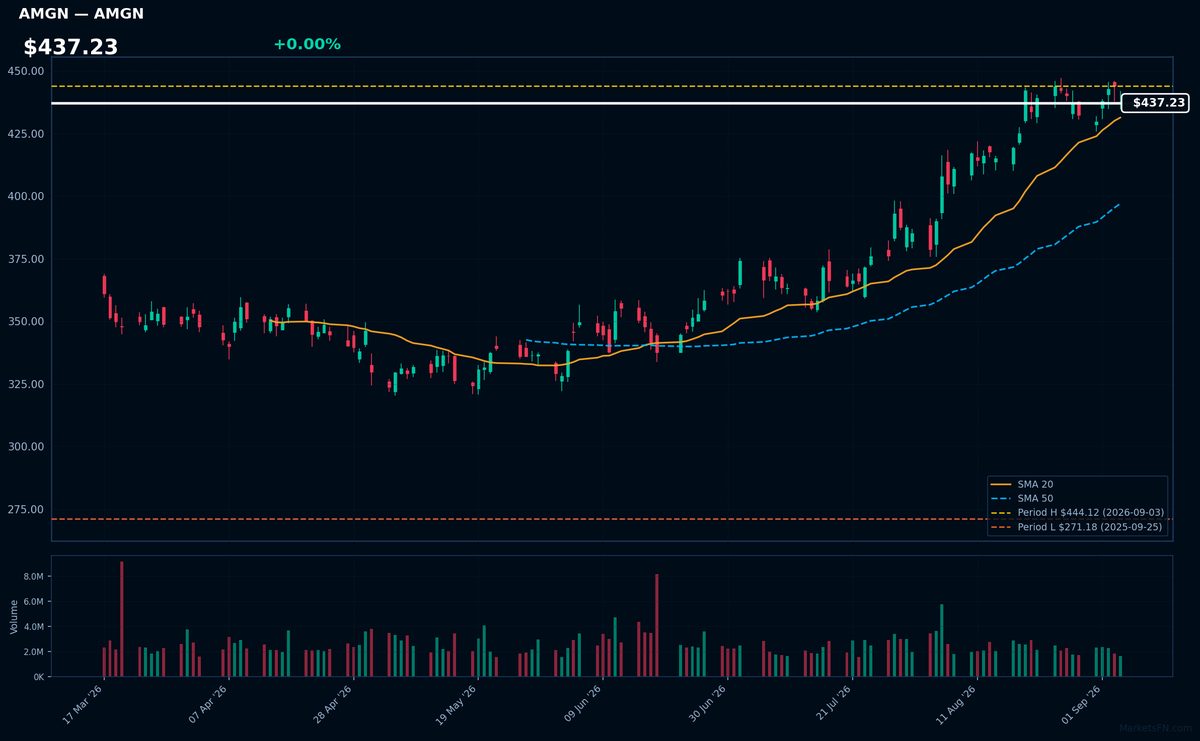Click the 0K volume axis label
Viewport: 1200px width, 741px height.
point(39,677)
